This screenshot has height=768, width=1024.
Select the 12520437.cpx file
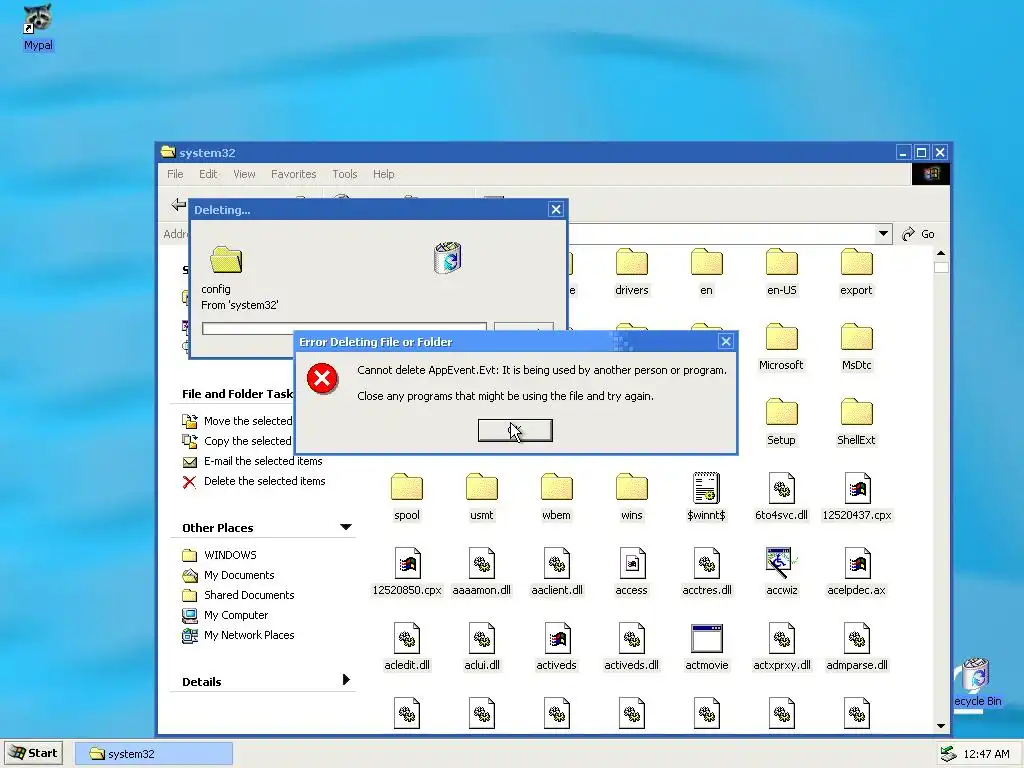point(857,498)
